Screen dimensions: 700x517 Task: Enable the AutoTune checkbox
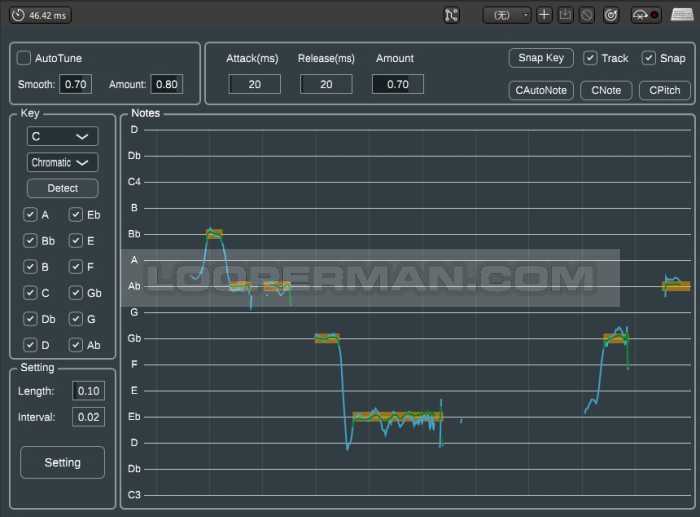click(x=25, y=58)
